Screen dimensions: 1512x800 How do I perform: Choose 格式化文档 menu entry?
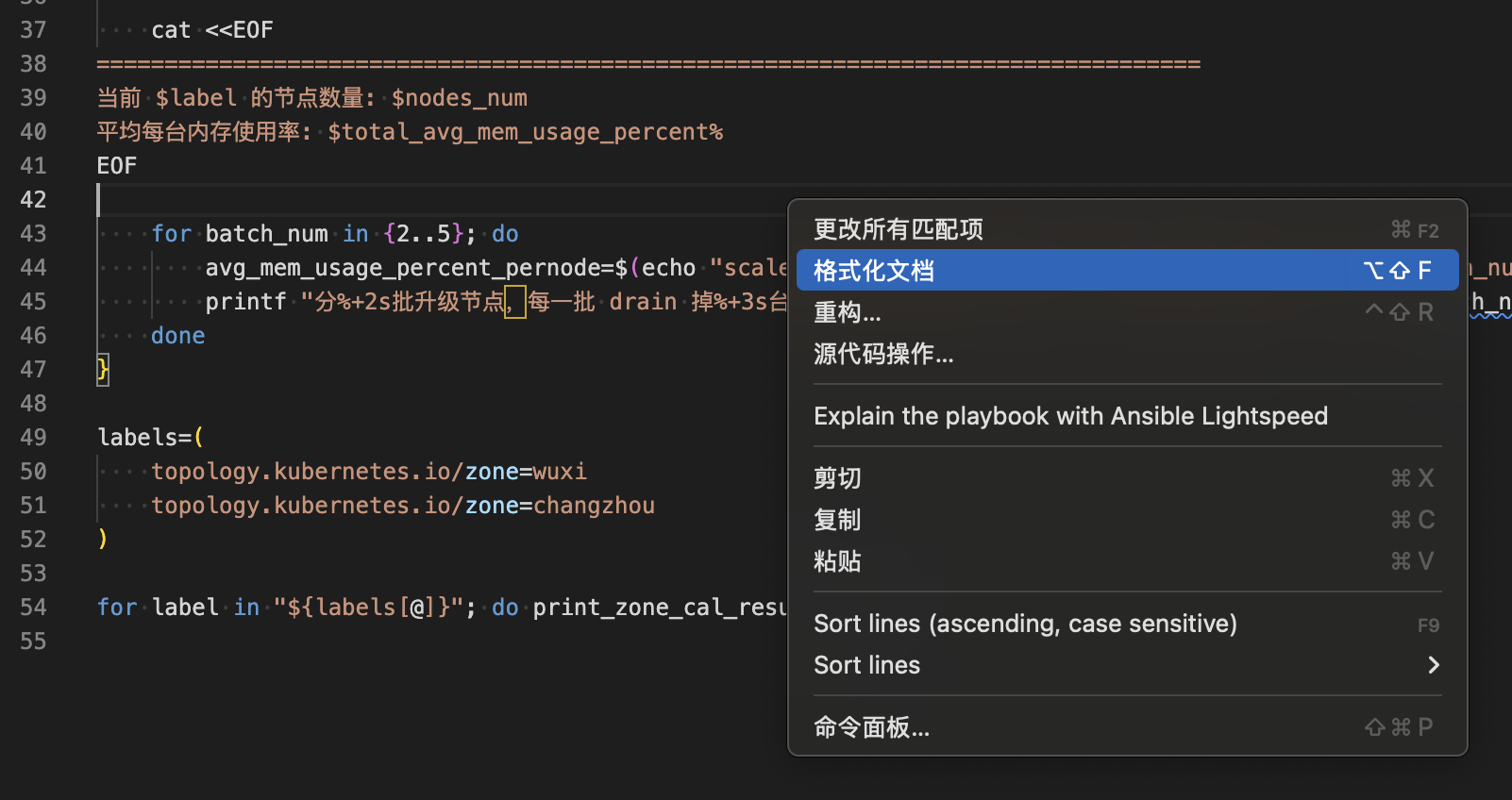[x=1127, y=271]
